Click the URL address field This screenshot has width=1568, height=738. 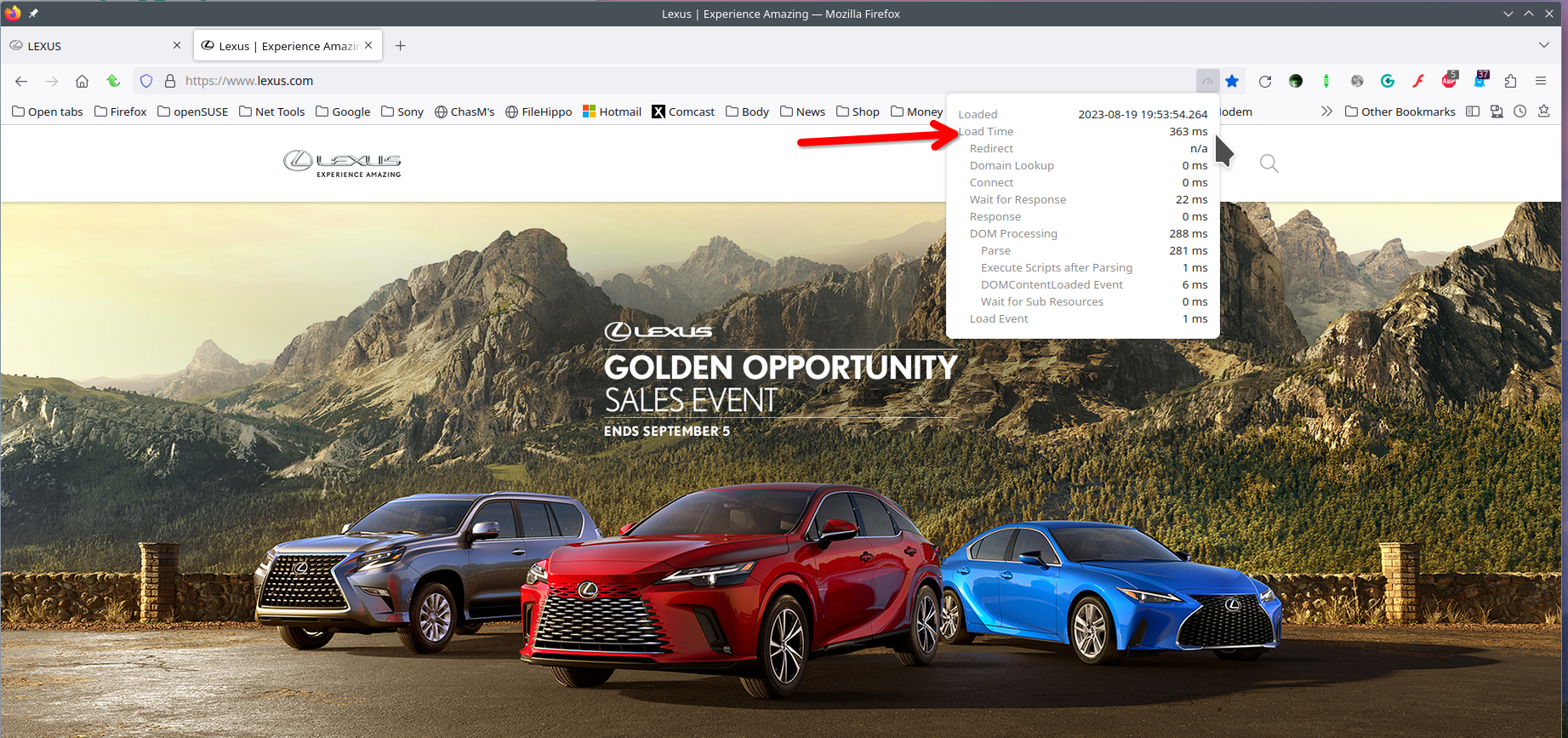(x=664, y=81)
